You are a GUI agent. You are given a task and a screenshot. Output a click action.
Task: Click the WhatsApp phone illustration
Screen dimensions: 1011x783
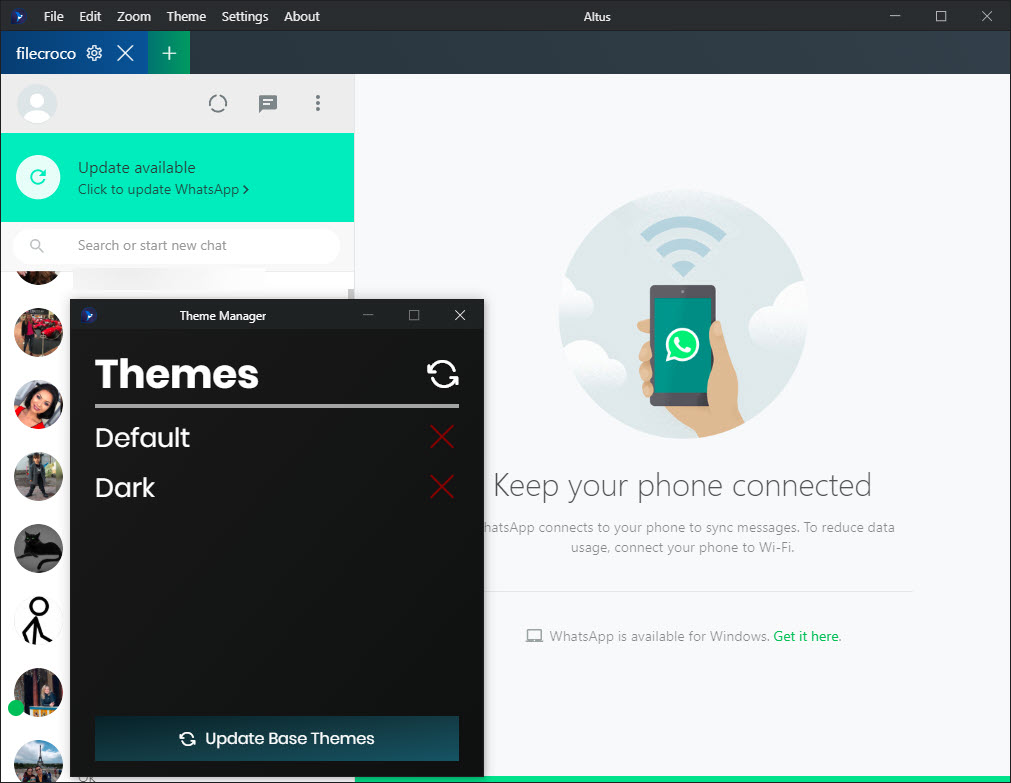(682, 314)
